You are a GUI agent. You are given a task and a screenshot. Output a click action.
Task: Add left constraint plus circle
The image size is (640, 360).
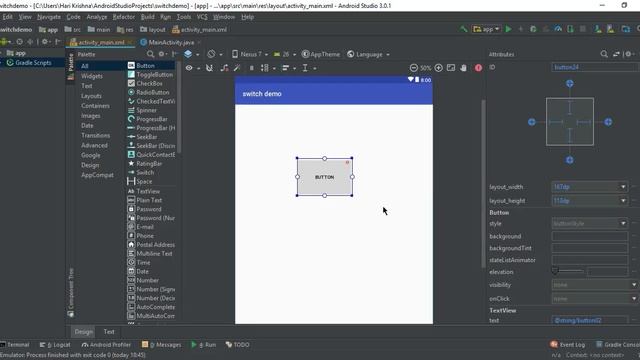click(531, 122)
